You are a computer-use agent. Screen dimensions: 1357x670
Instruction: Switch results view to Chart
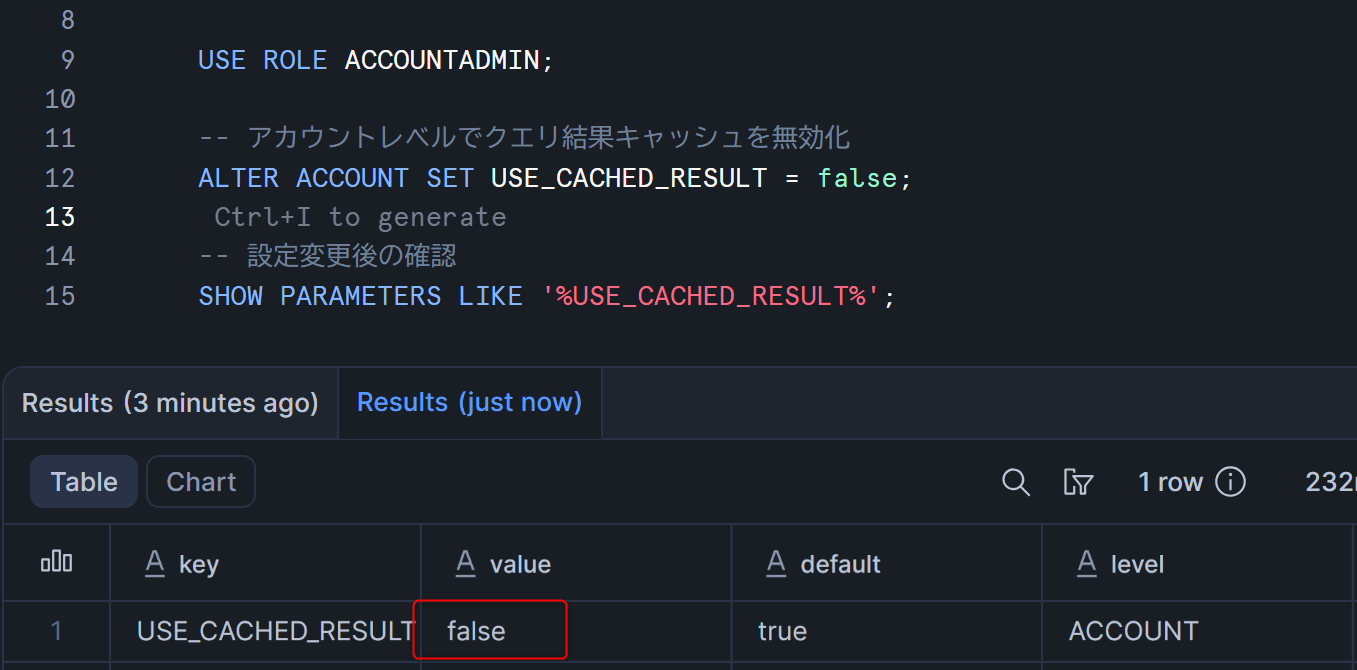pyautogui.click(x=201, y=482)
